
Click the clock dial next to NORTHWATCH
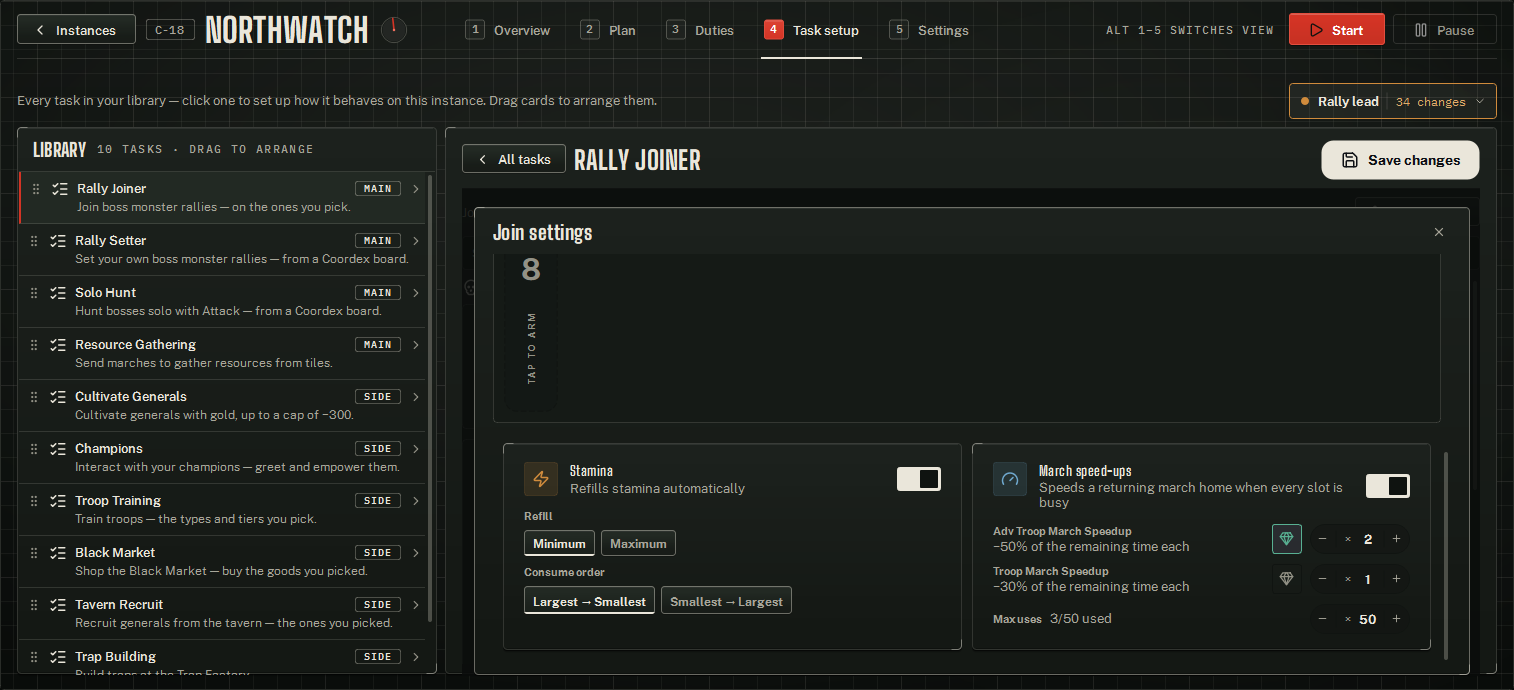(x=394, y=30)
